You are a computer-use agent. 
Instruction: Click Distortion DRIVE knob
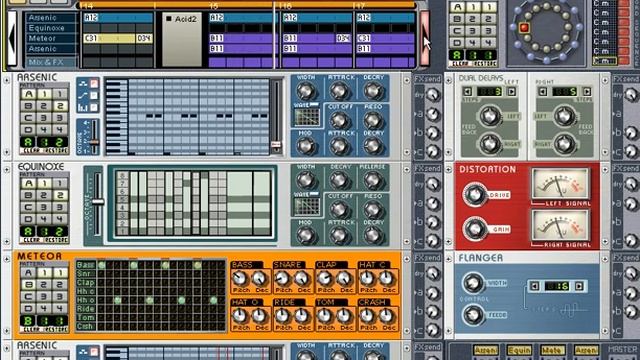(474, 194)
